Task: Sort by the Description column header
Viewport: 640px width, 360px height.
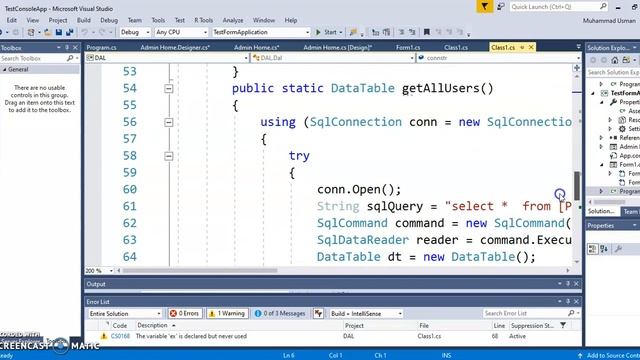Action: [x=152, y=325]
